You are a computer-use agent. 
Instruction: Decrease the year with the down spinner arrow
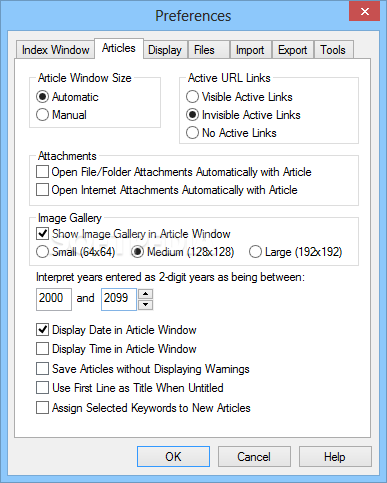(x=145, y=305)
